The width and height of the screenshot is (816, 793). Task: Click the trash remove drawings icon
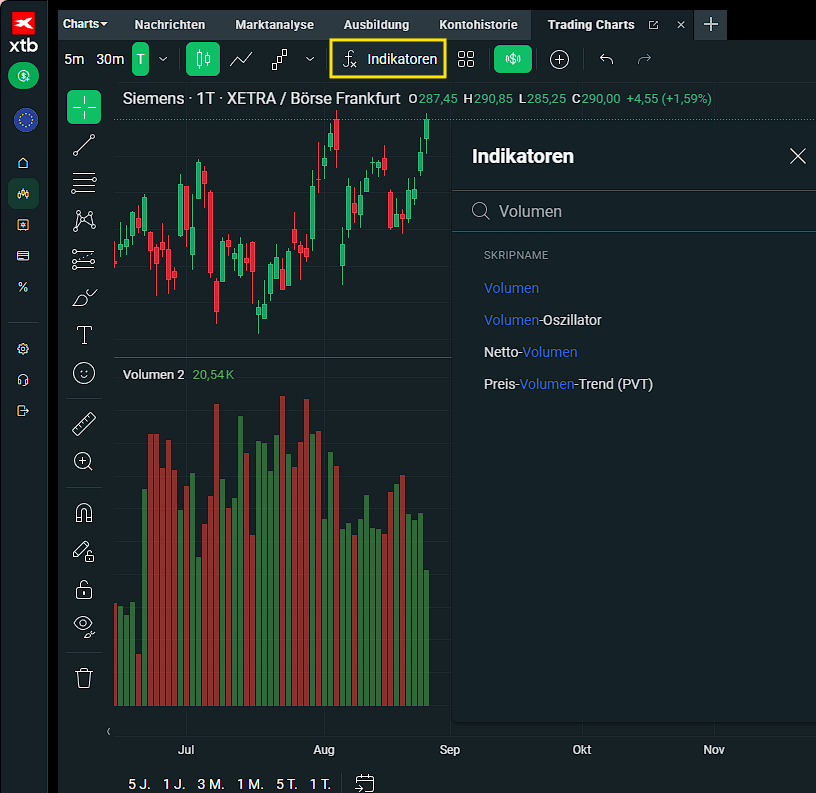pos(84,678)
